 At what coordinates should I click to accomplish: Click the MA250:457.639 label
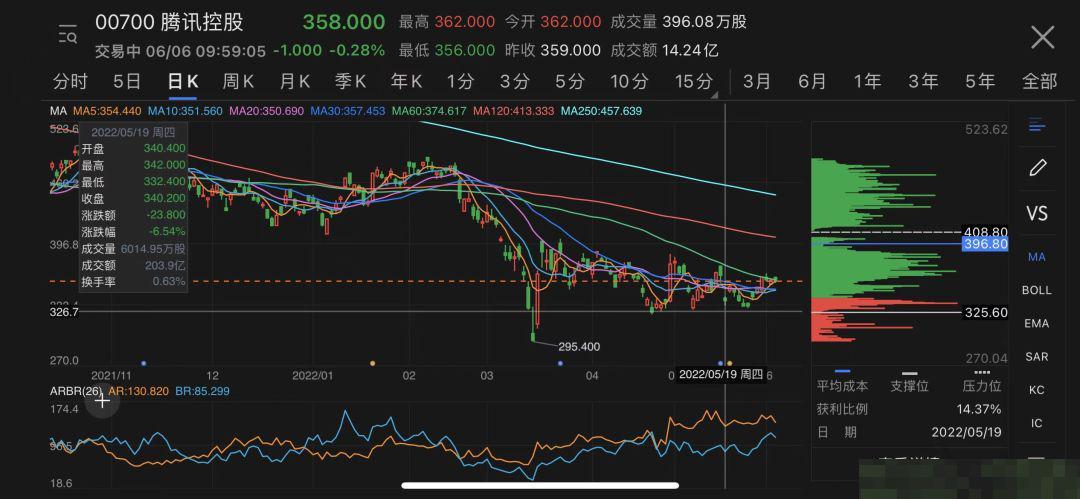(x=601, y=111)
